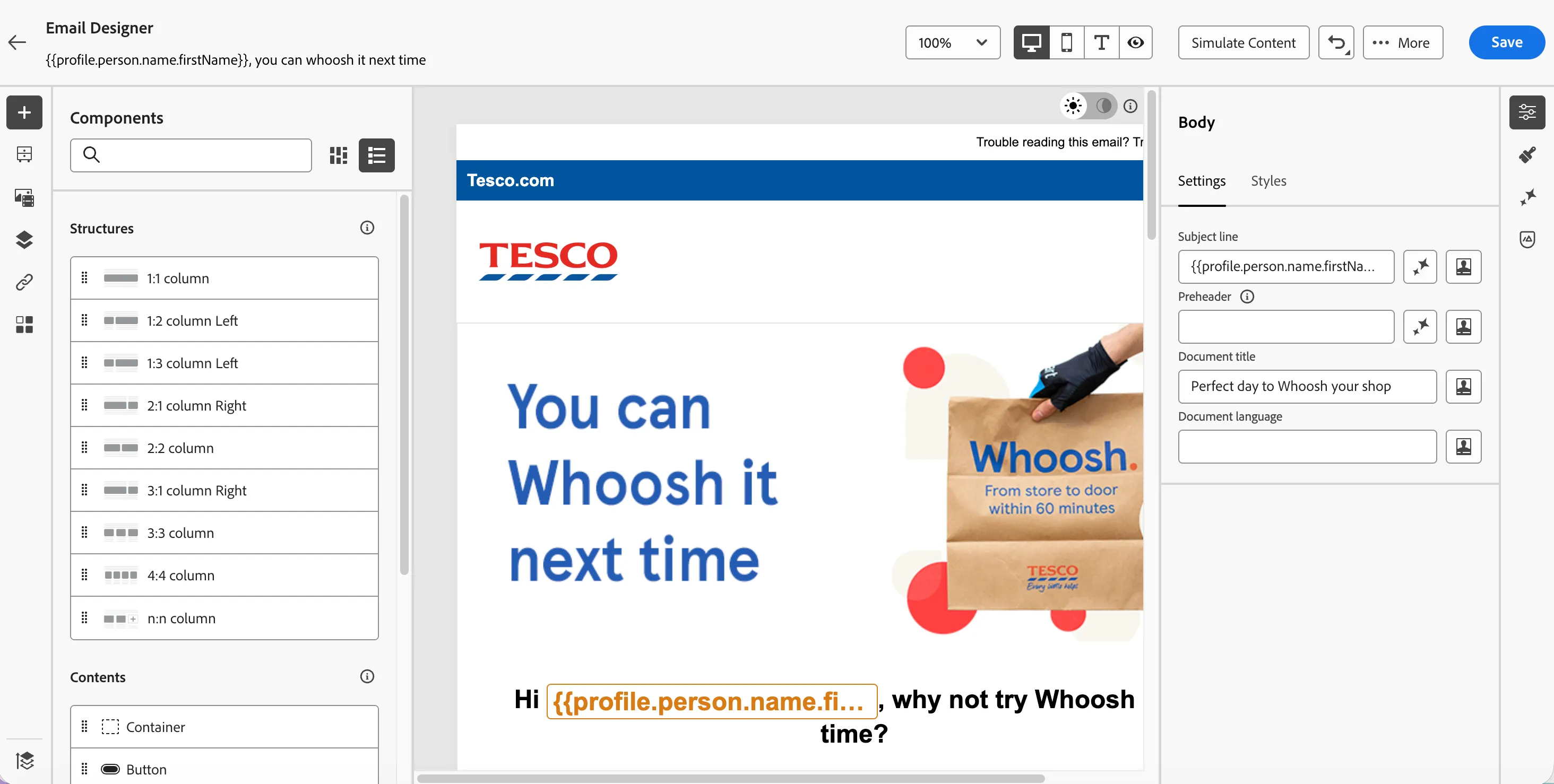Click the undo arrow button
This screenshot has width=1554, height=784.
(1336, 42)
